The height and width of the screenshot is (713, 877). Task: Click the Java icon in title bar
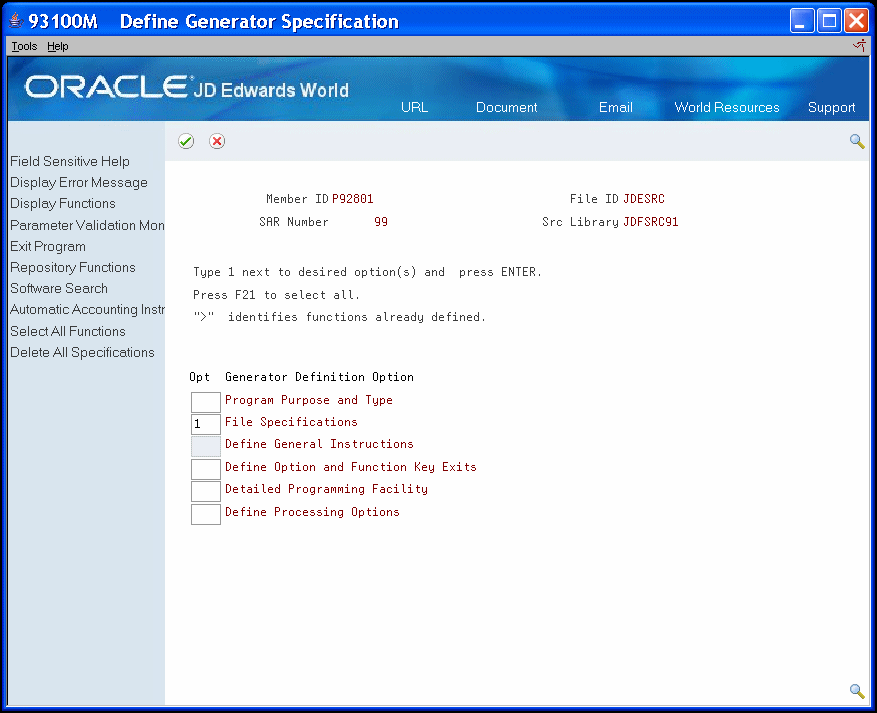[x=16, y=21]
